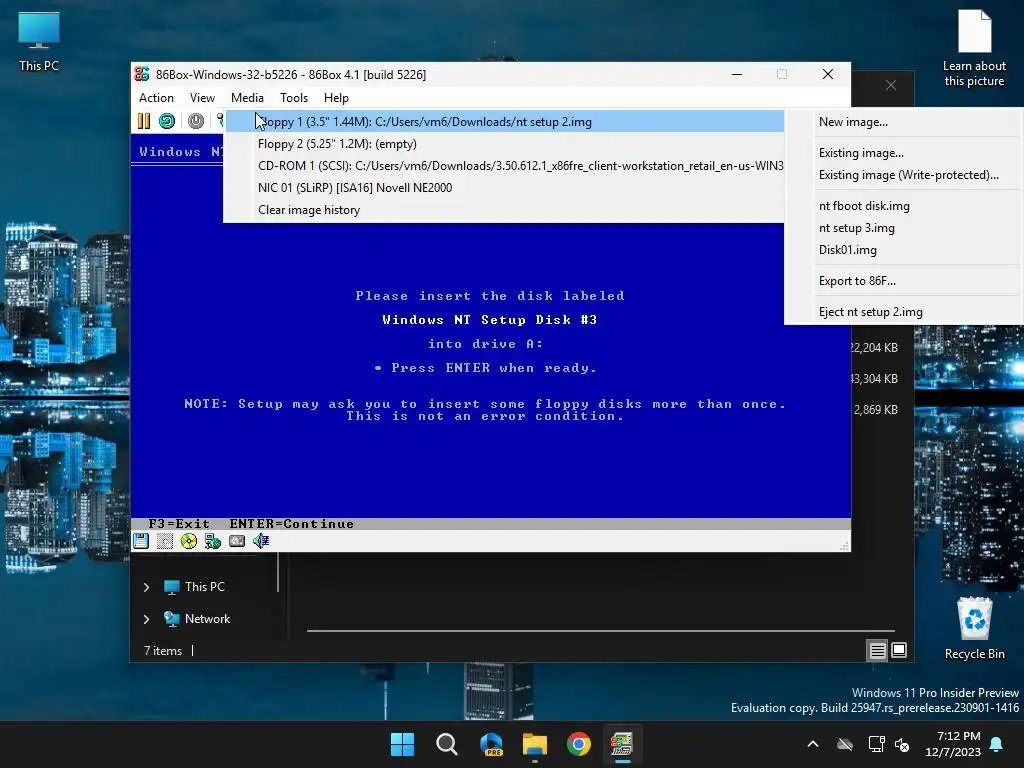
Task: Expand Network in Explorer navigation tree
Action: pos(146,619)
